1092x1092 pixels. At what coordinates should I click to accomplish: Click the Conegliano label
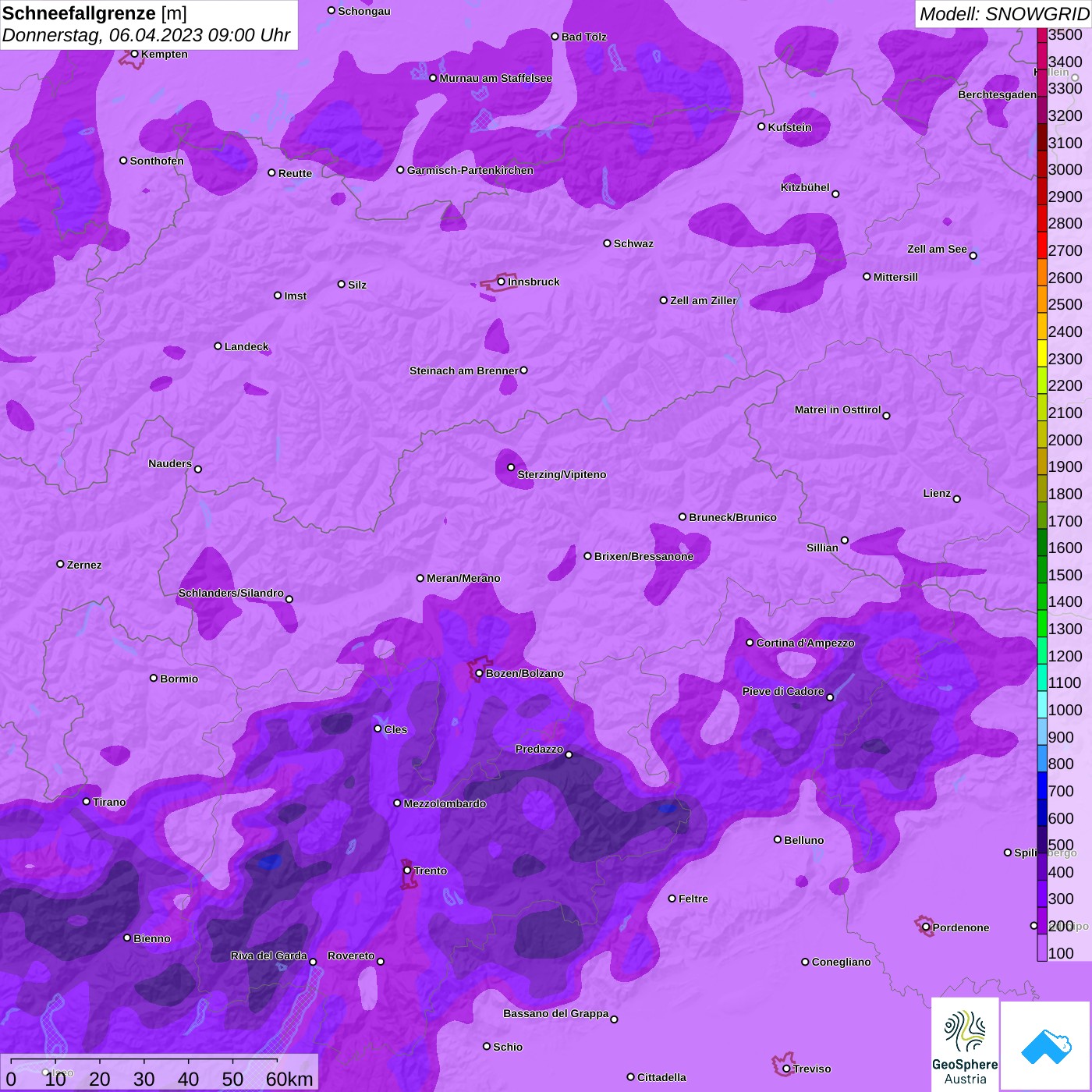tap(841, 962)
